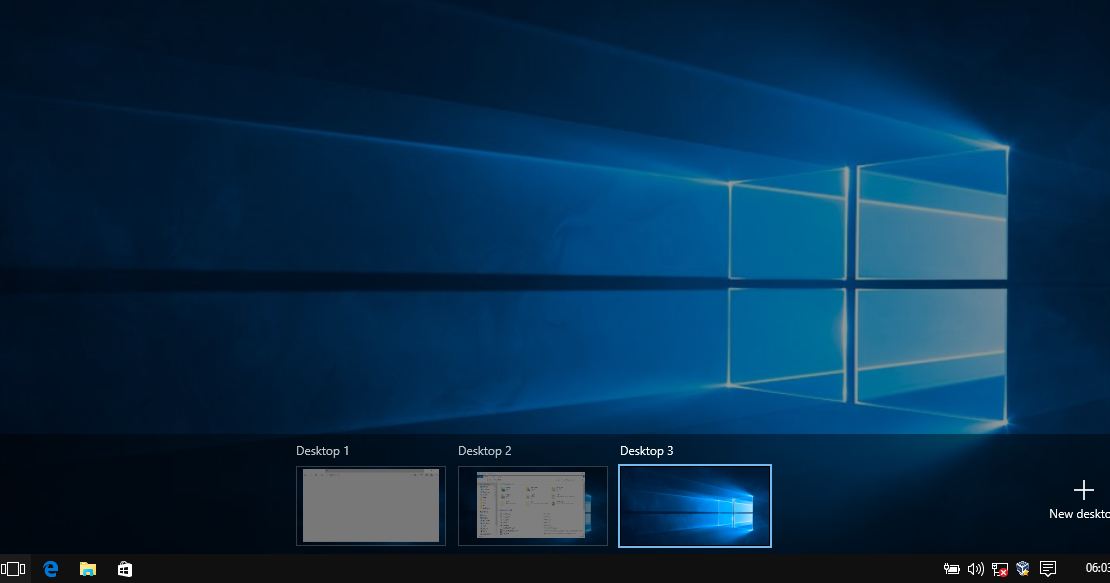Image resolution: width=1110 pixels, height=583 pixels.
Task: Create a new virtual desktop with the plus button
Action: tap(1084, 490)
